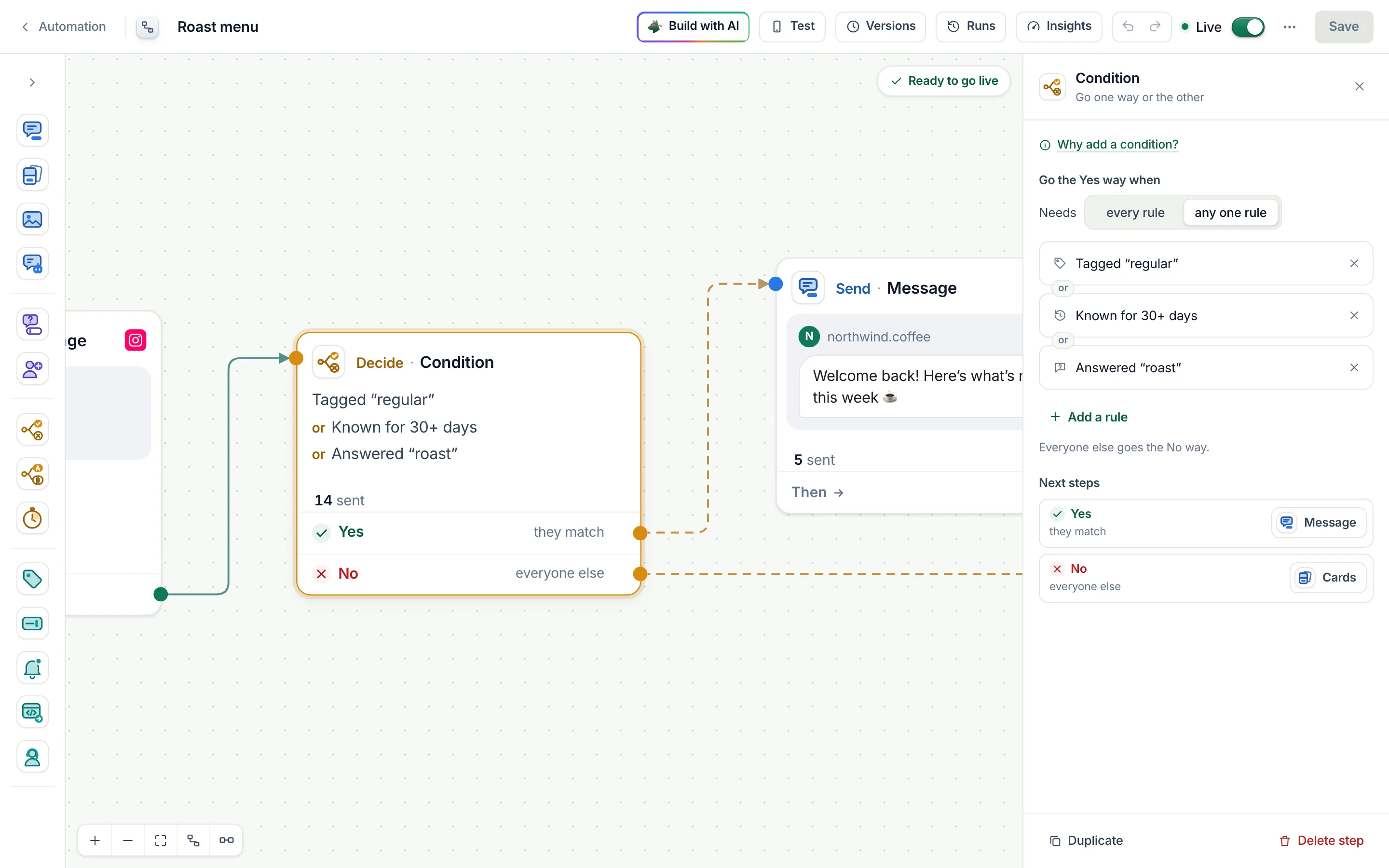
Task: Open "Why add a condition?" help link
Action: coord(1117,144)
